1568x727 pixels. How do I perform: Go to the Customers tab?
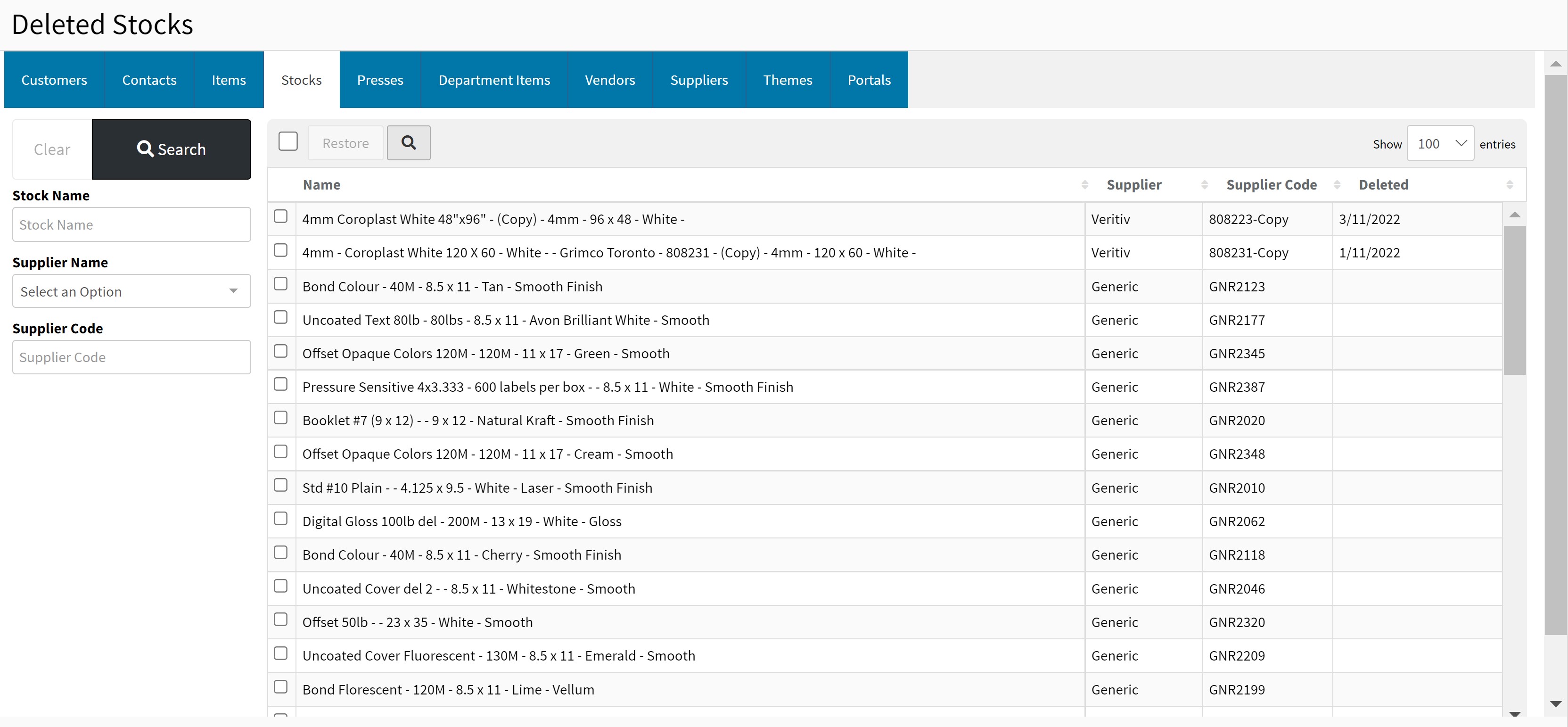[54, 80]
